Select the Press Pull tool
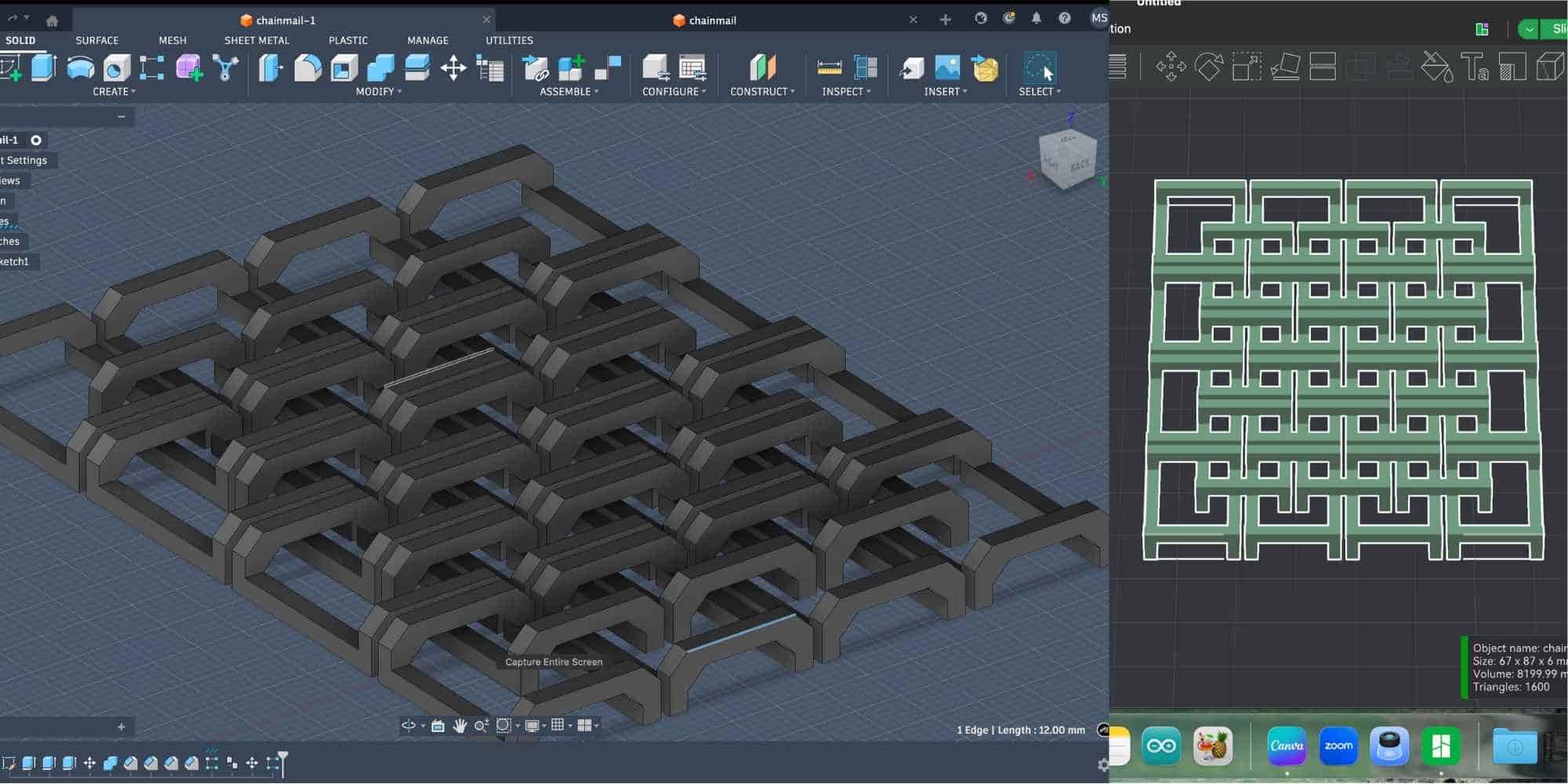1568x784 pixels. click(x=270, y=68)
